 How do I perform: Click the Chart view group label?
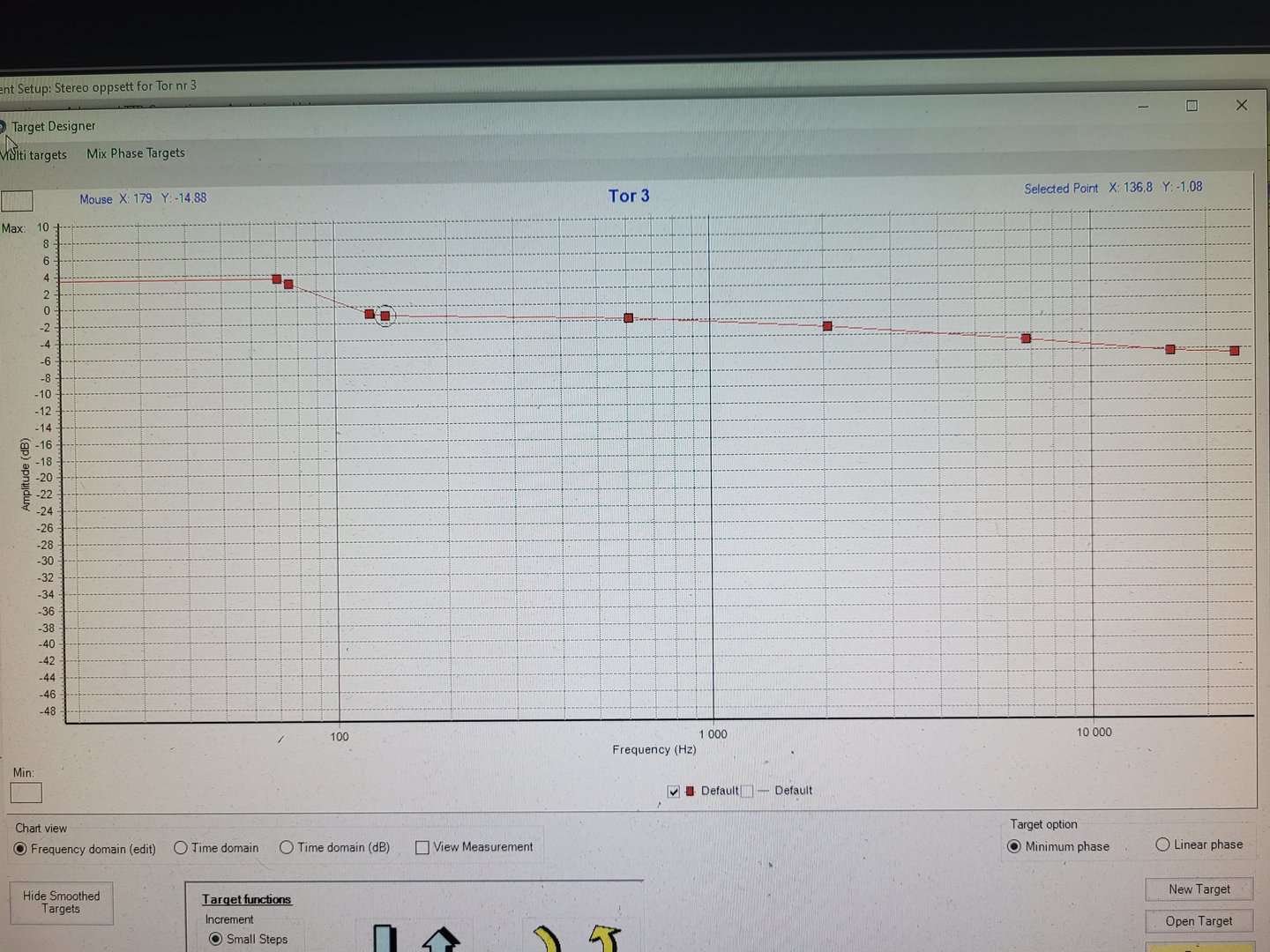click(x=41, y=829)
